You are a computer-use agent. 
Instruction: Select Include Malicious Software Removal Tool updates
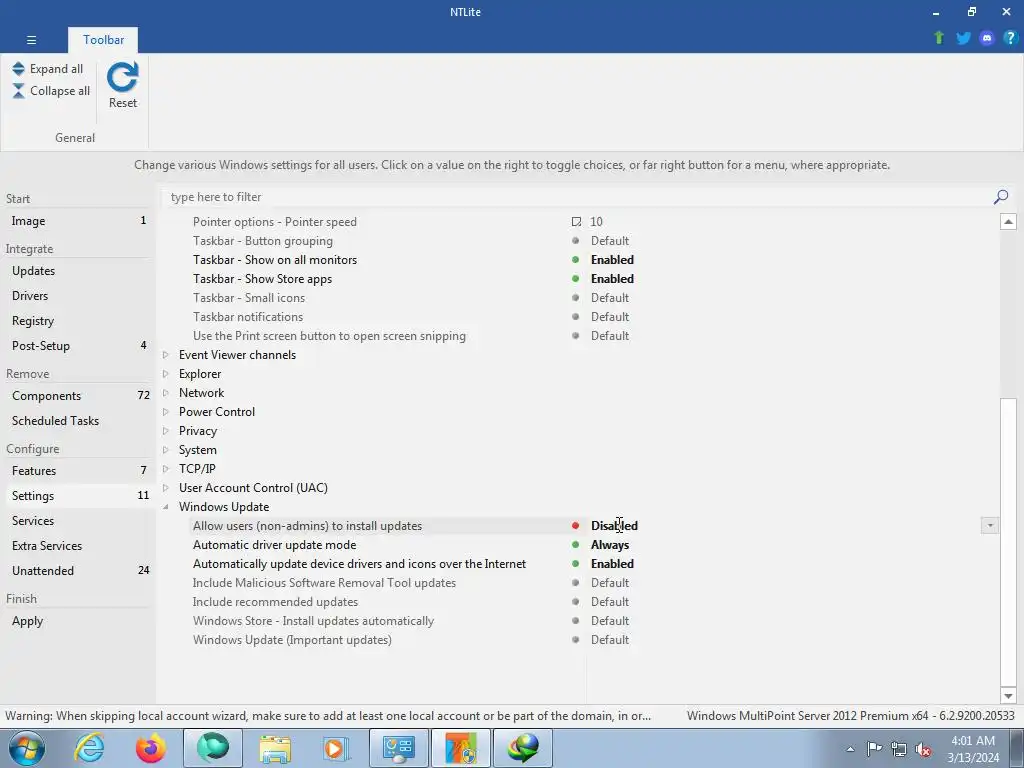324,583
